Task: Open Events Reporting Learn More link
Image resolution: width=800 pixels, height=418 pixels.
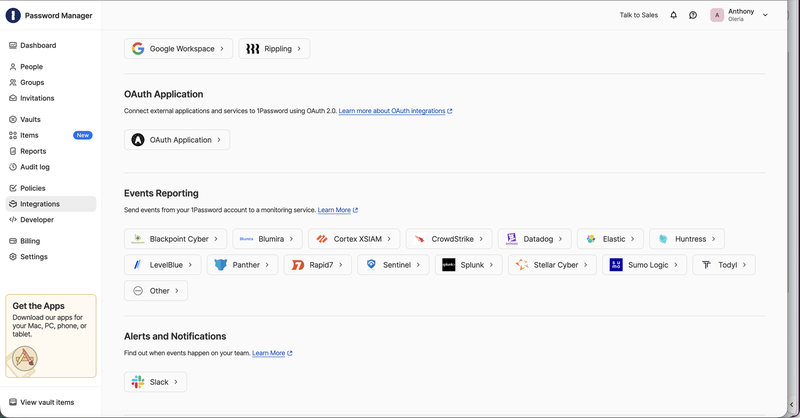Action: coord(338,210)
